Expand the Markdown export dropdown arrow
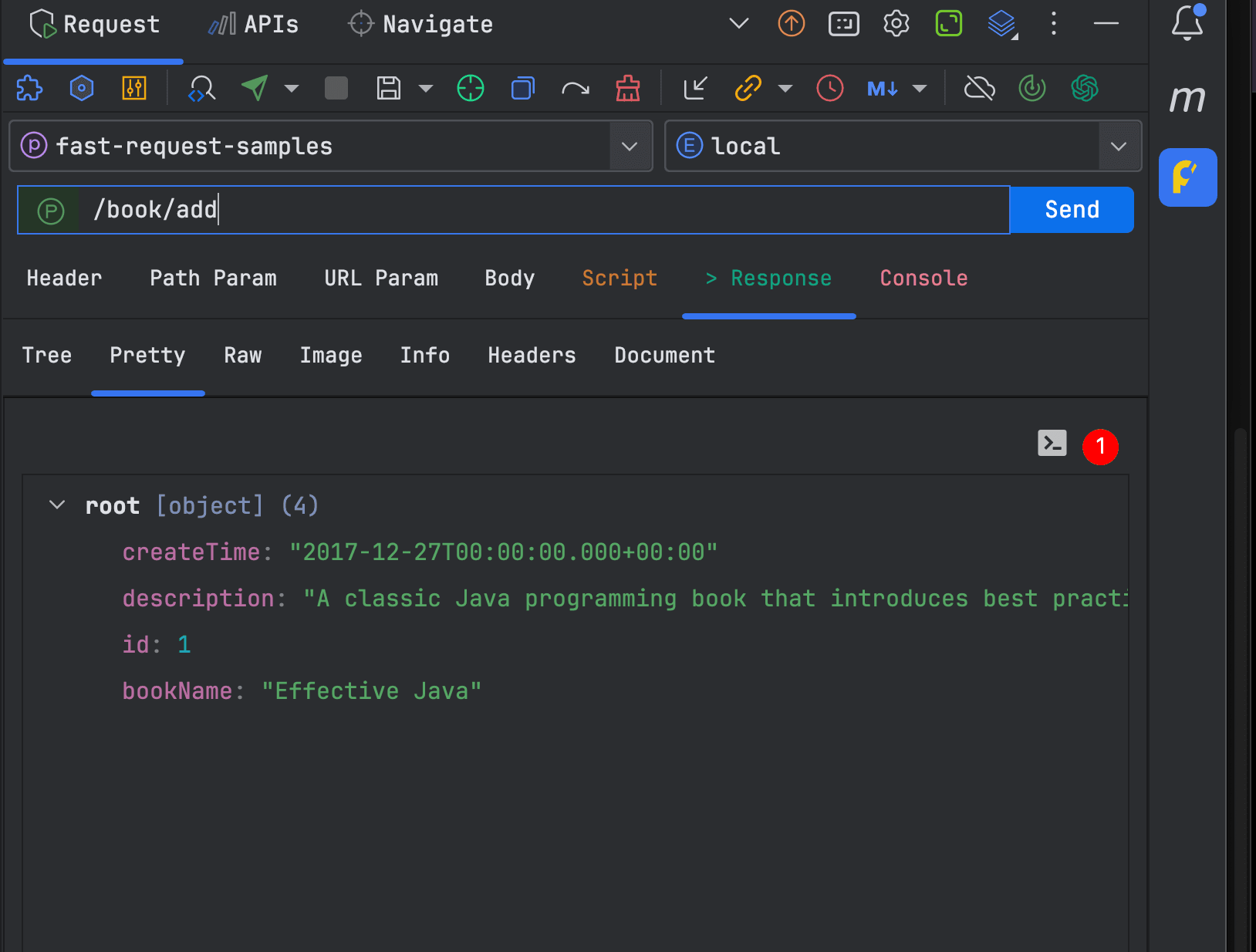This screenshot has width=1256, height=952. [920, 88]
